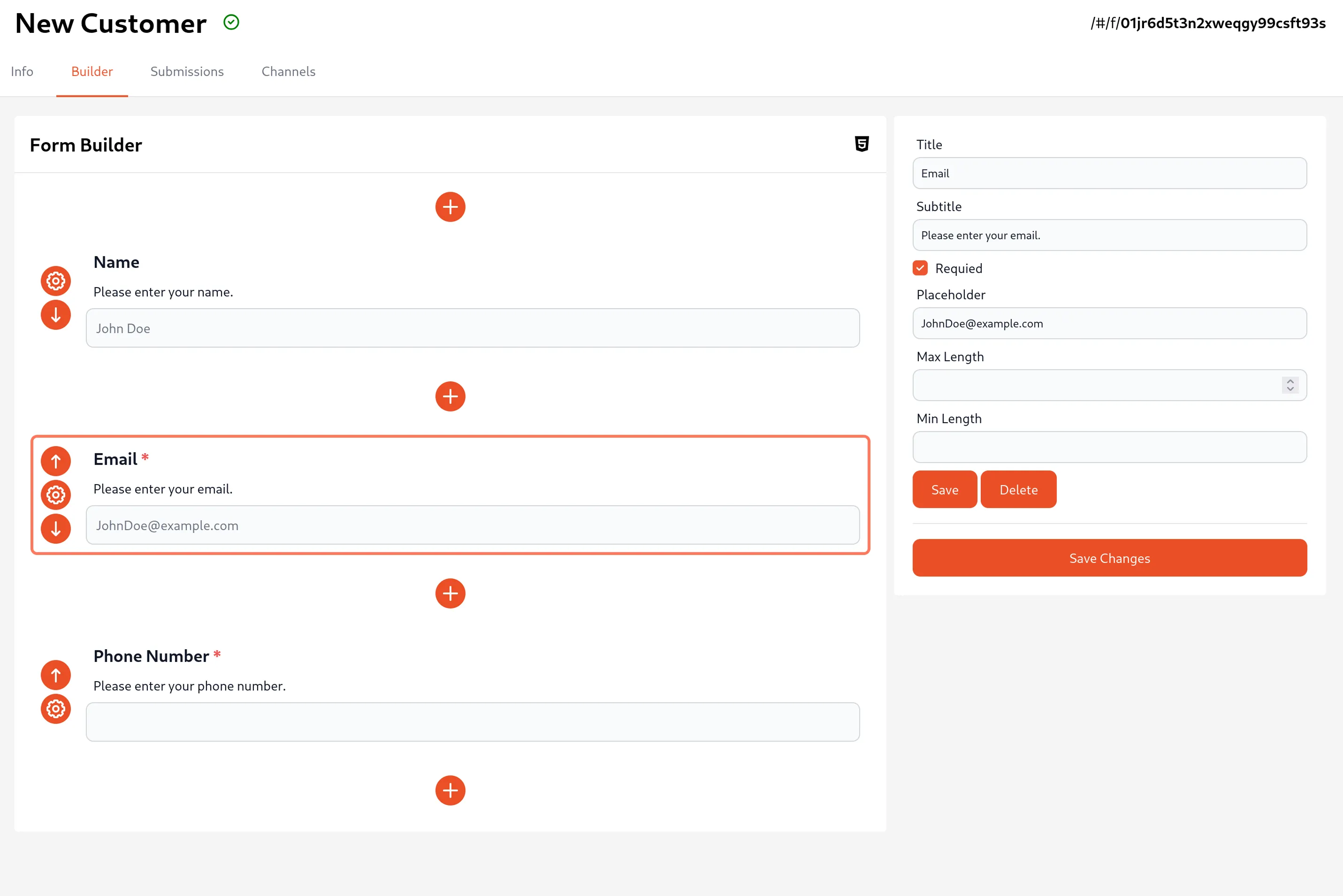Move the Email field up using arrow icon

(x=55, y=461)
